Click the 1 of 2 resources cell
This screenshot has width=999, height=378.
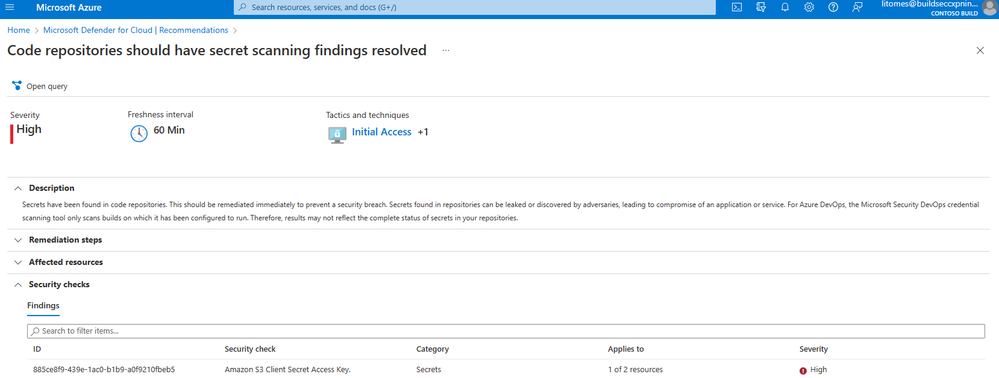(x=635, y=370)
